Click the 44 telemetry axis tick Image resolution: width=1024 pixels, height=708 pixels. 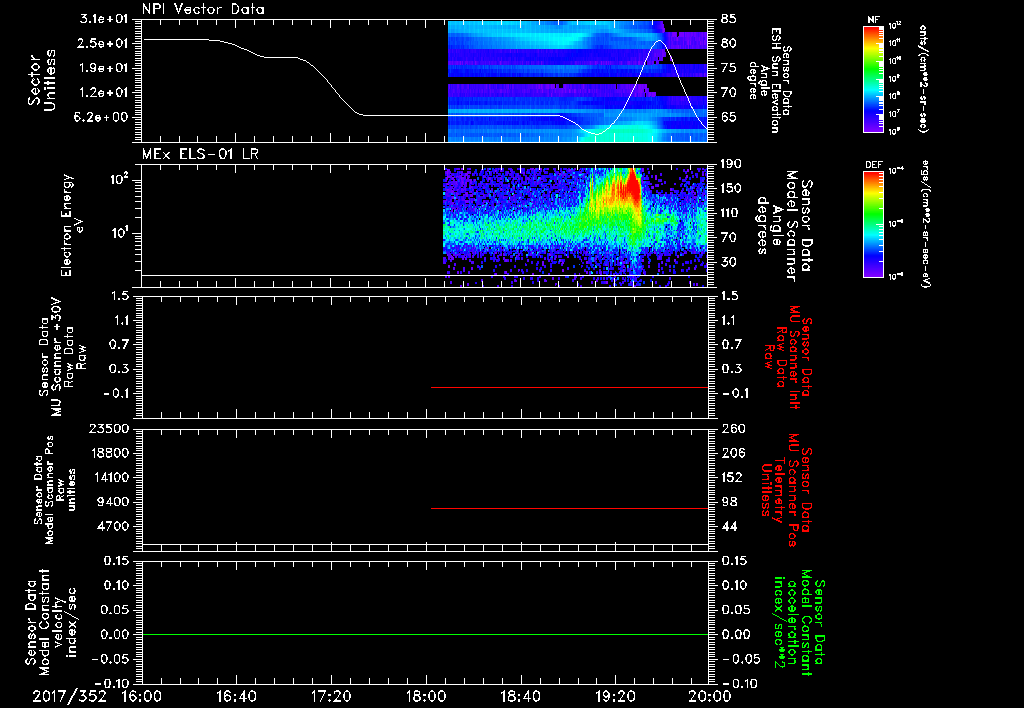[729, 526]
